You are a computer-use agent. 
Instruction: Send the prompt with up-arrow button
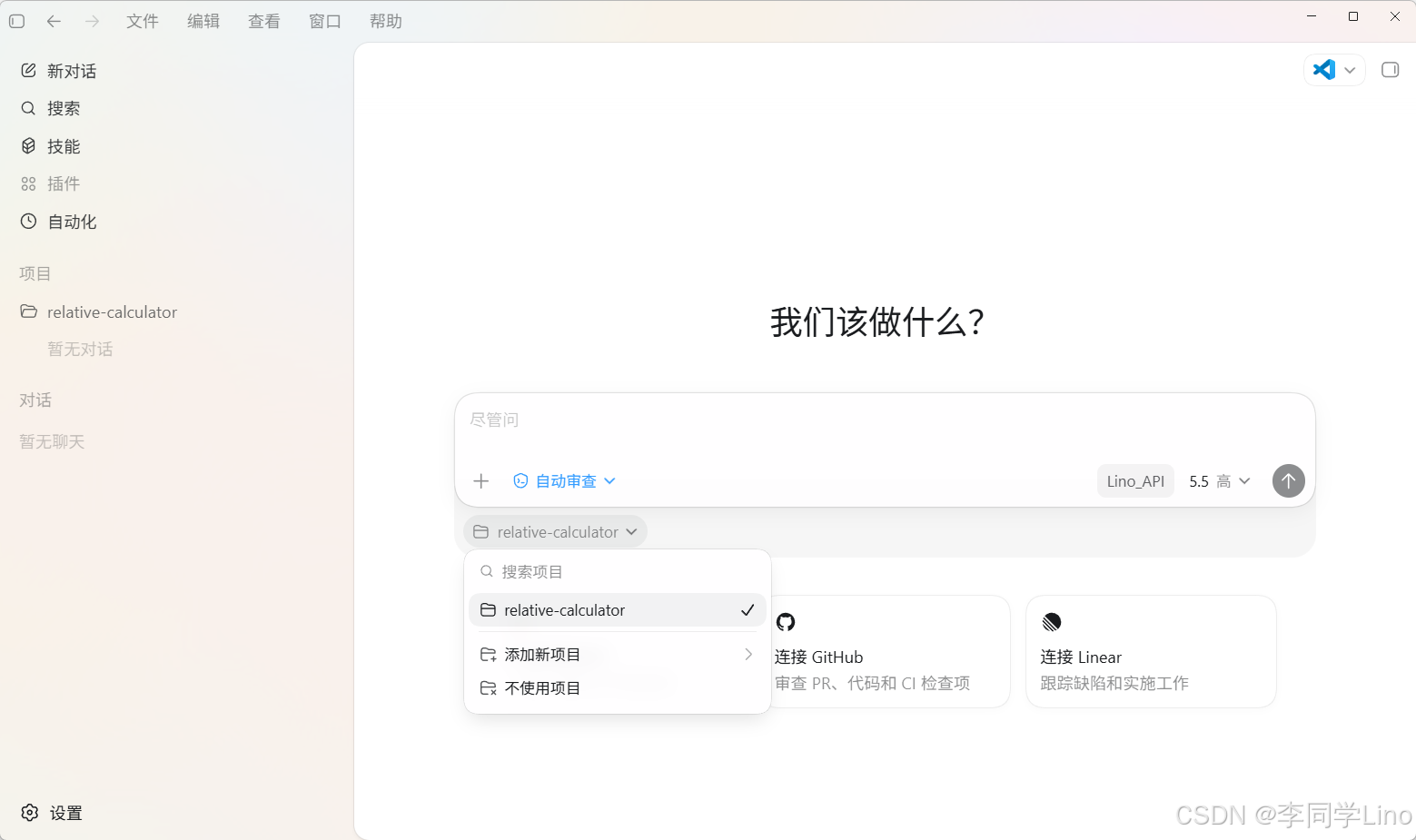coord(1288,481)
